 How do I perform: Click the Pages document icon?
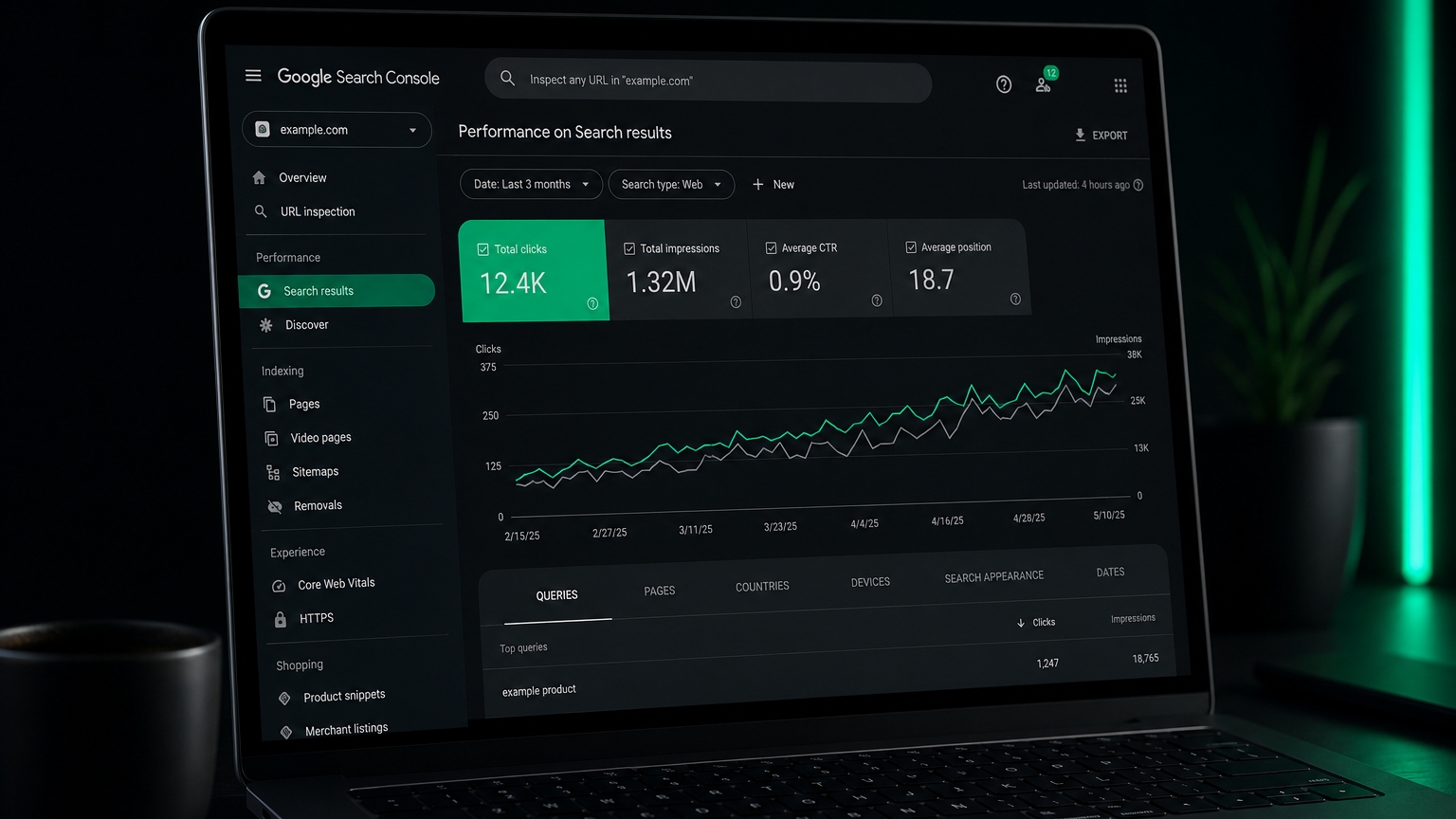pyautogui.click(x=269, y=405)
